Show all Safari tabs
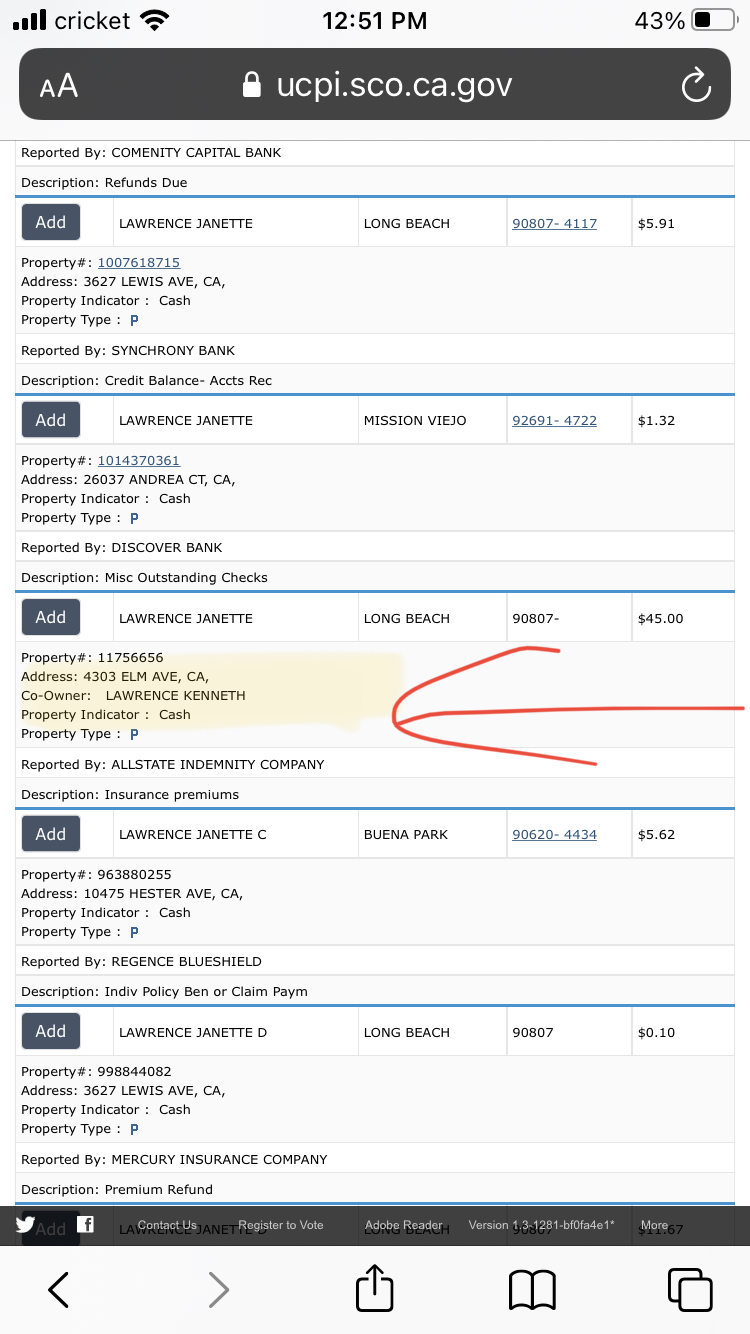Image resolution: width=750 pixels, height=1334 pixels. coord(690,1289)
